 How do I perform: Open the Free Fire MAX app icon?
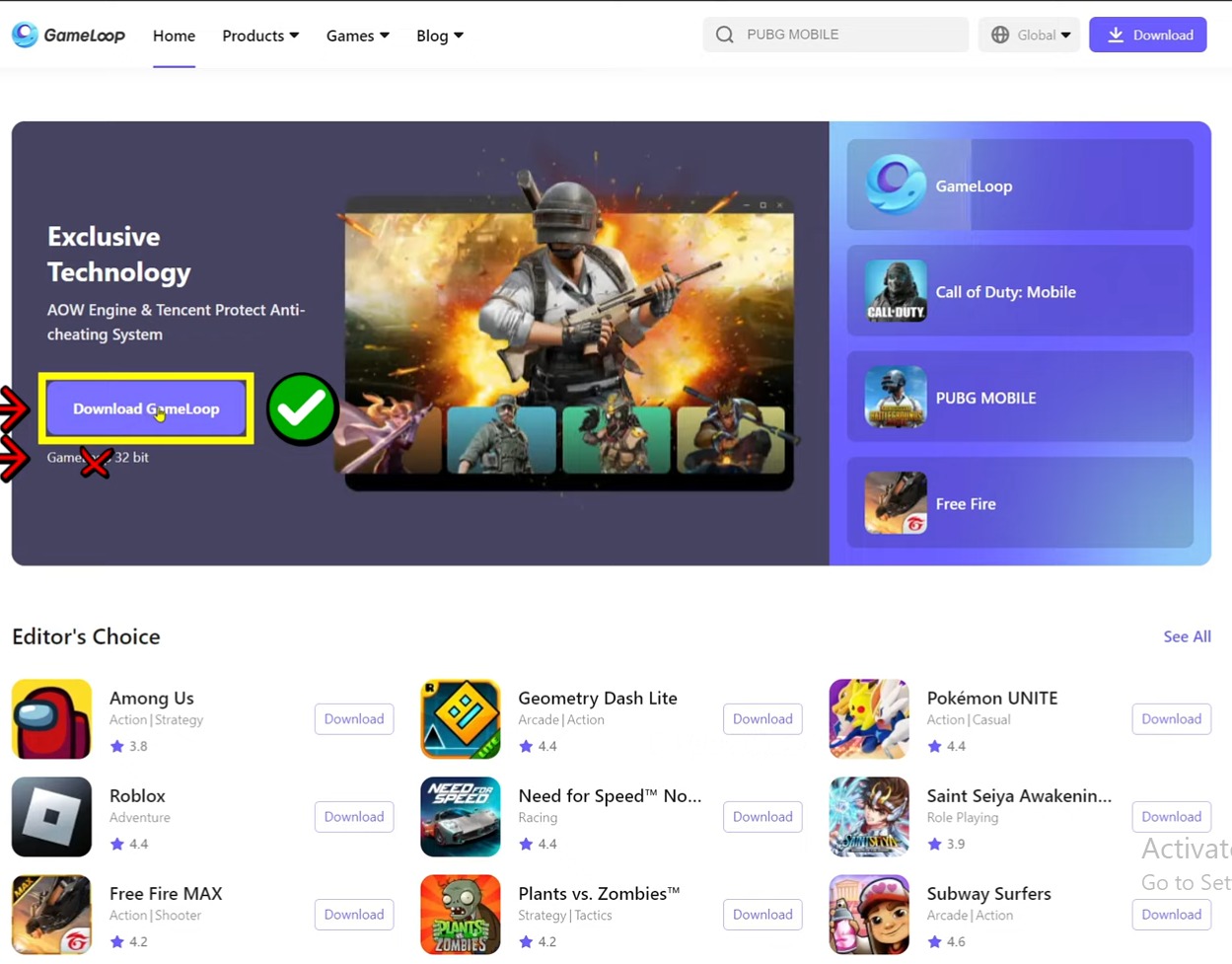51,915
